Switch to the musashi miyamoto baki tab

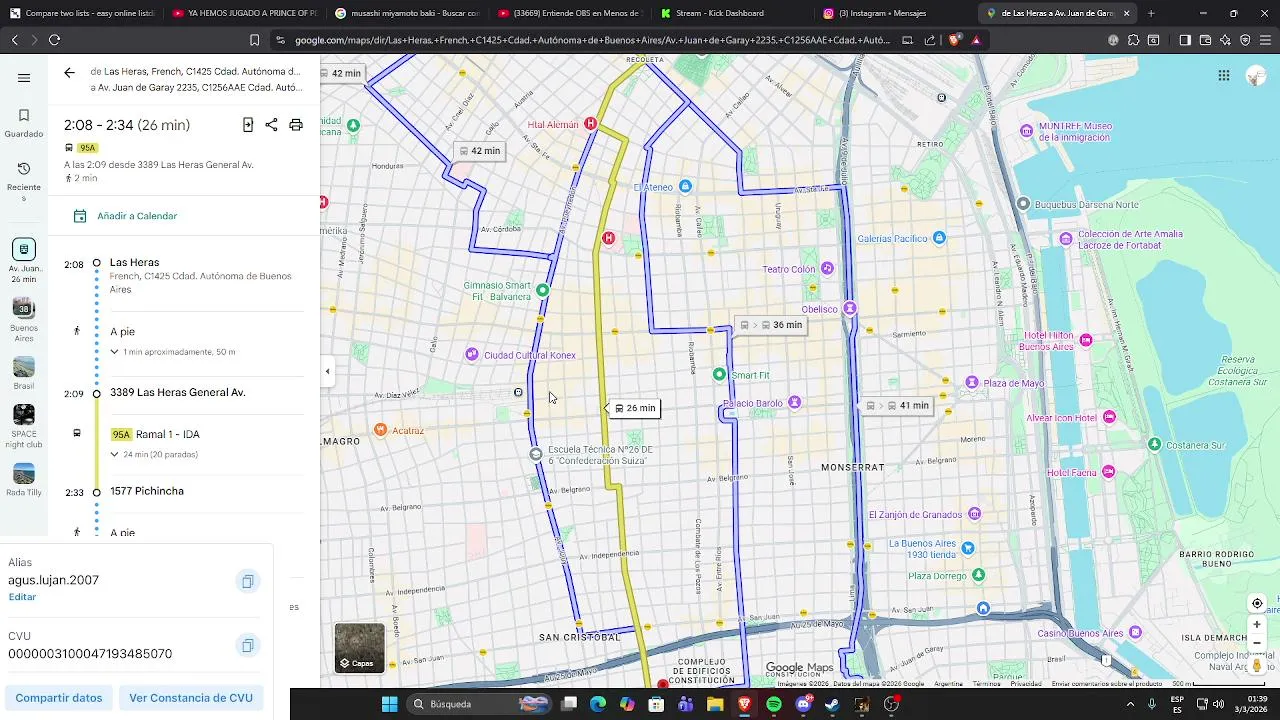pyautogui.click(x=407, y=13)
